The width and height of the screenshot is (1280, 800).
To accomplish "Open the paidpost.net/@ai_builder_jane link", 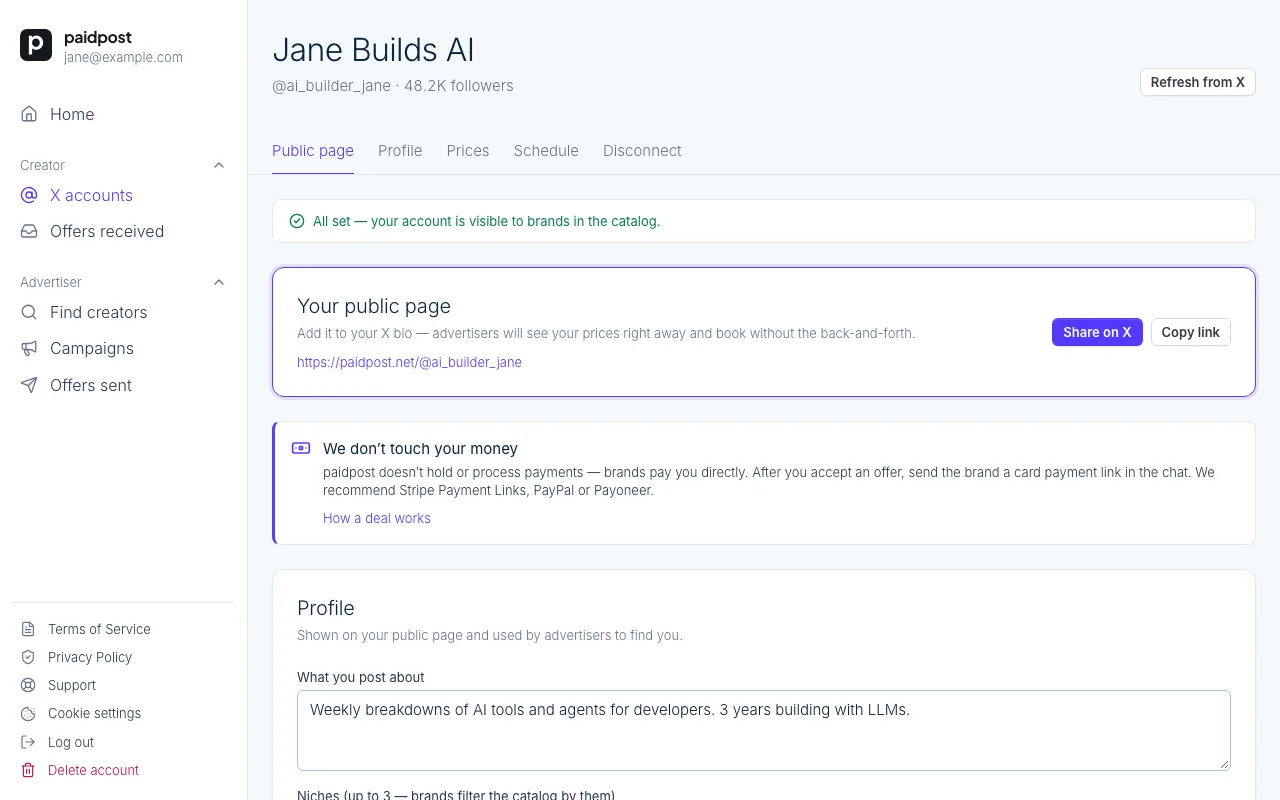I will pos(409,362).
